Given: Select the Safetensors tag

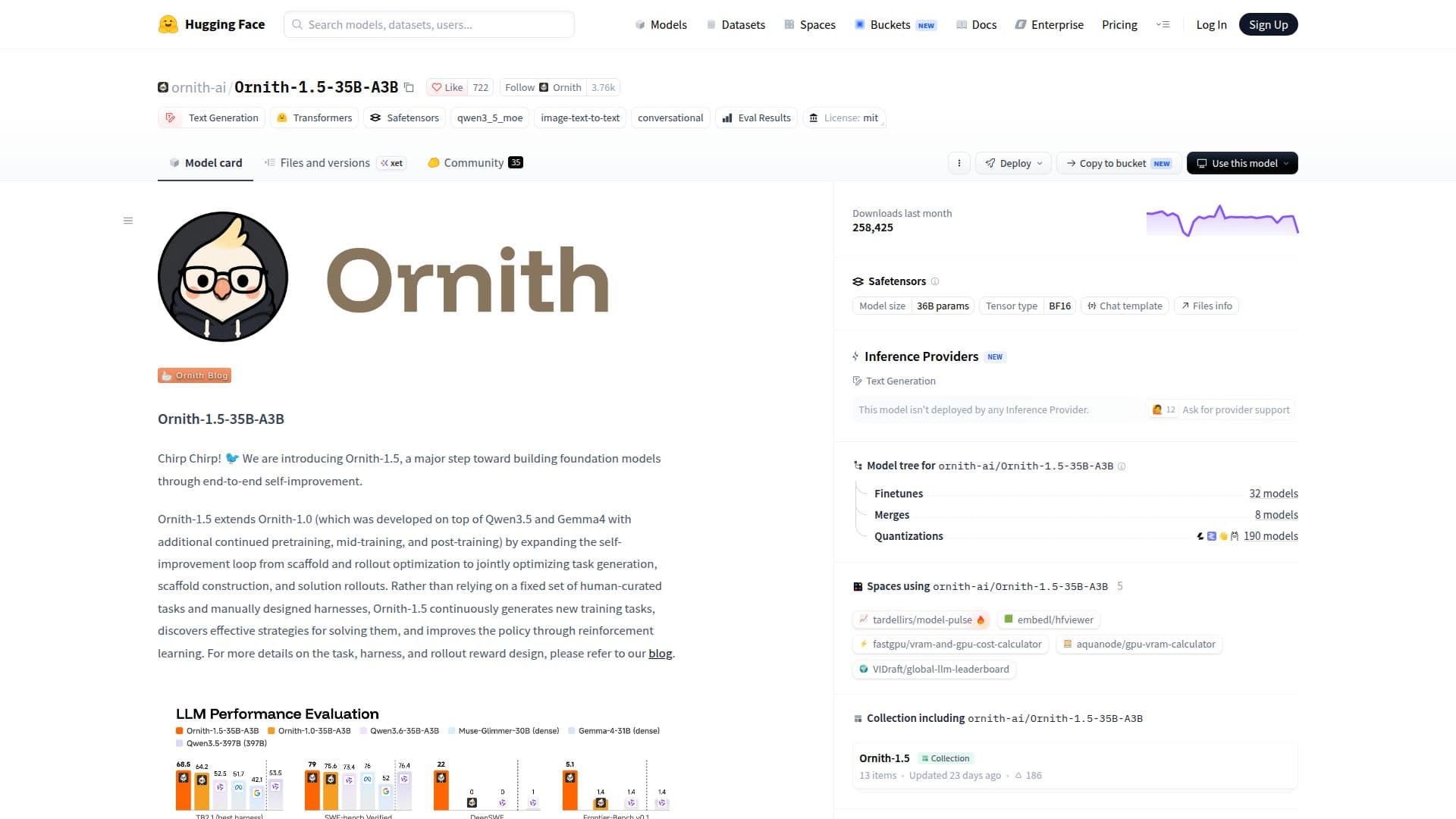Looking at the screenshot, I should coord(404,118).
